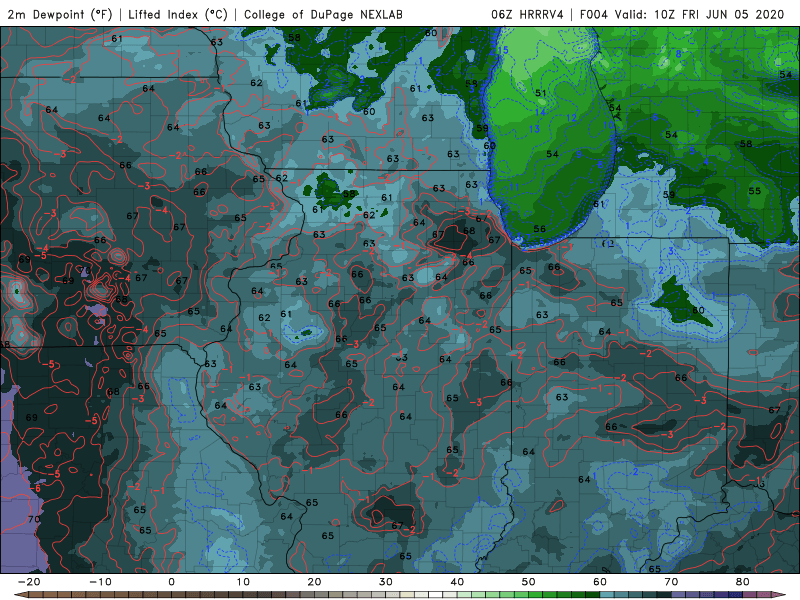
Task: Click the '-20' label on the color scale
Action: click(29, 582)
